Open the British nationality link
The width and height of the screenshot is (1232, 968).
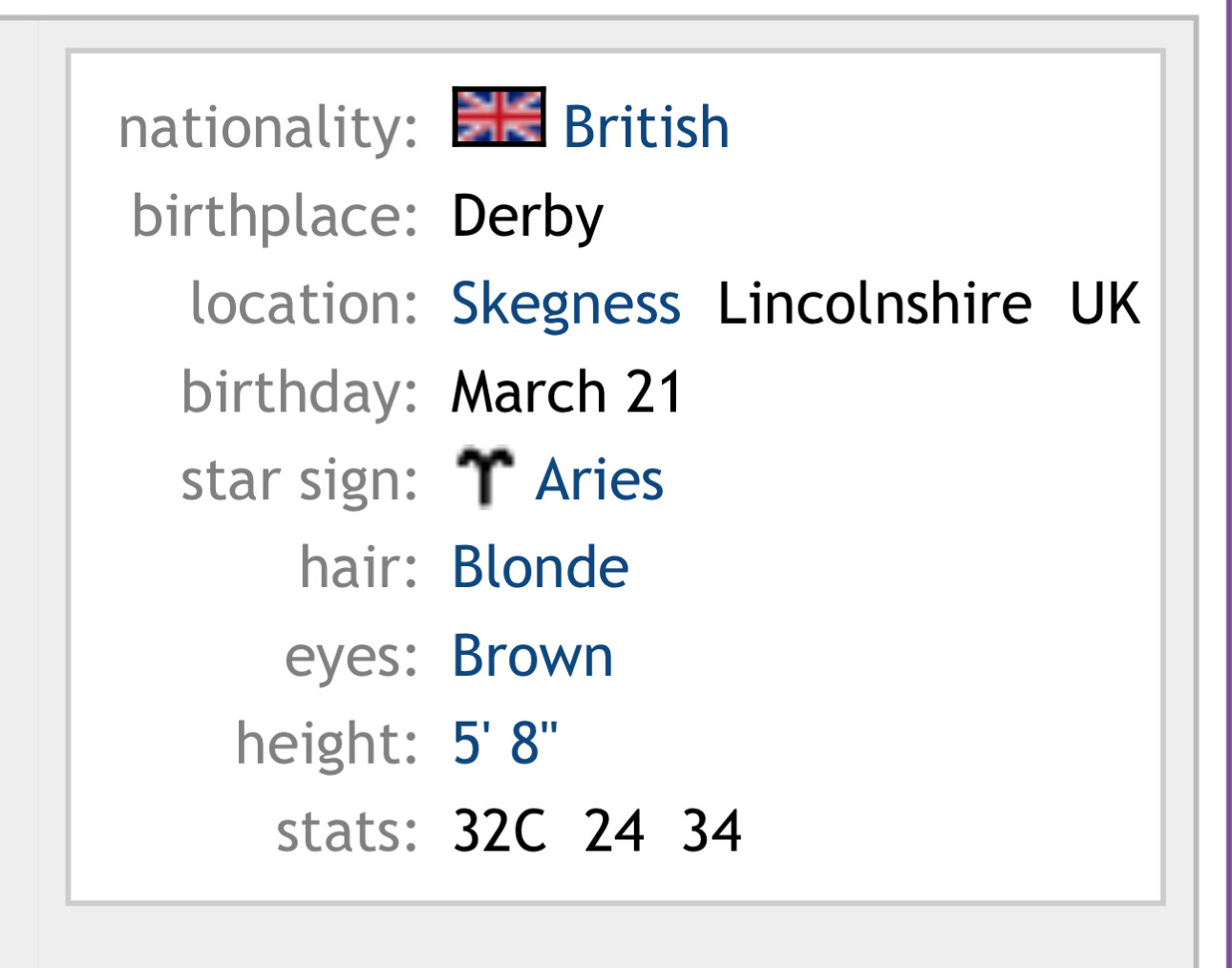coord(646,127)
